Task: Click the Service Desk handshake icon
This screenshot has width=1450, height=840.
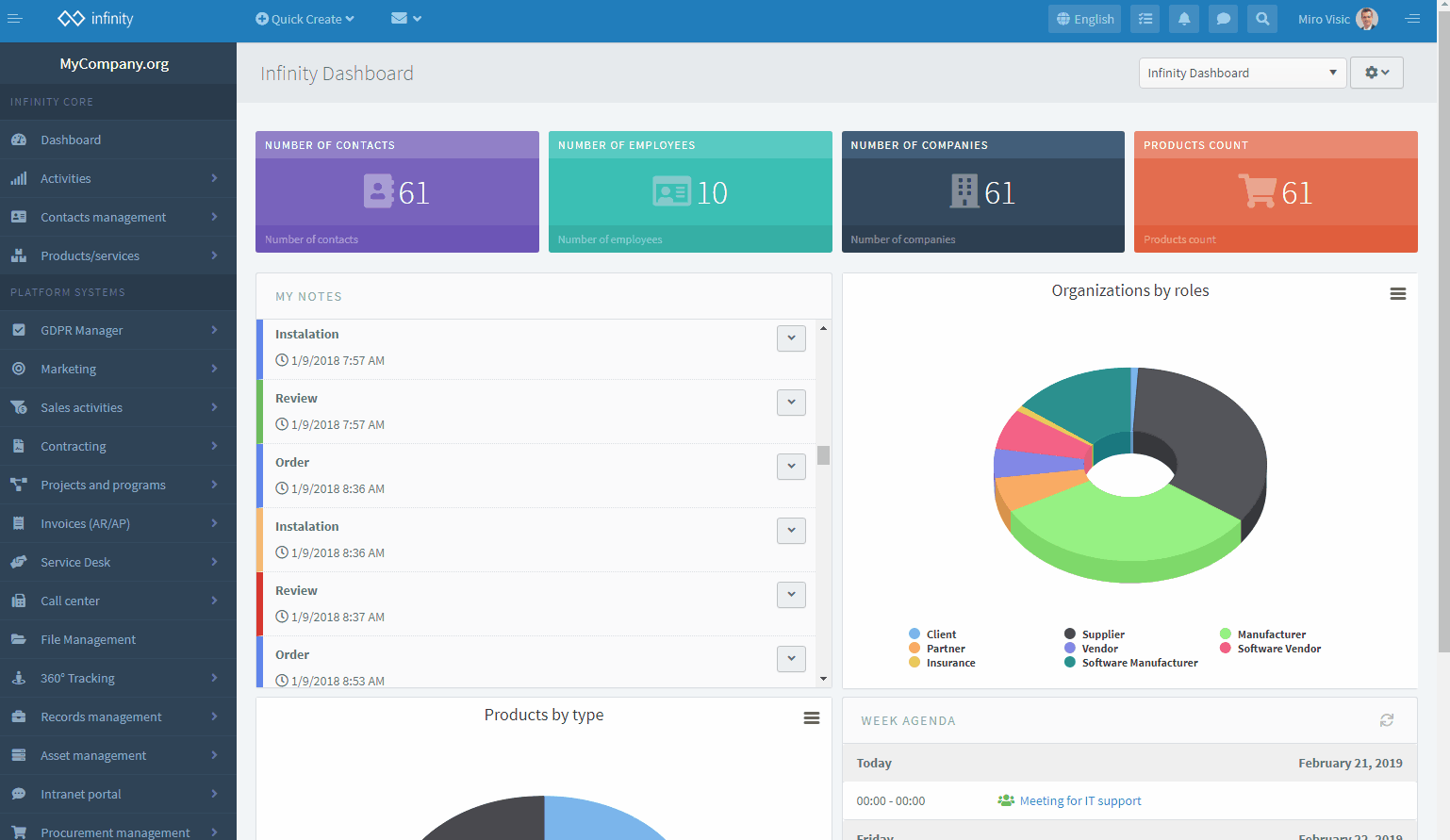Action: (x=19, y=562)
